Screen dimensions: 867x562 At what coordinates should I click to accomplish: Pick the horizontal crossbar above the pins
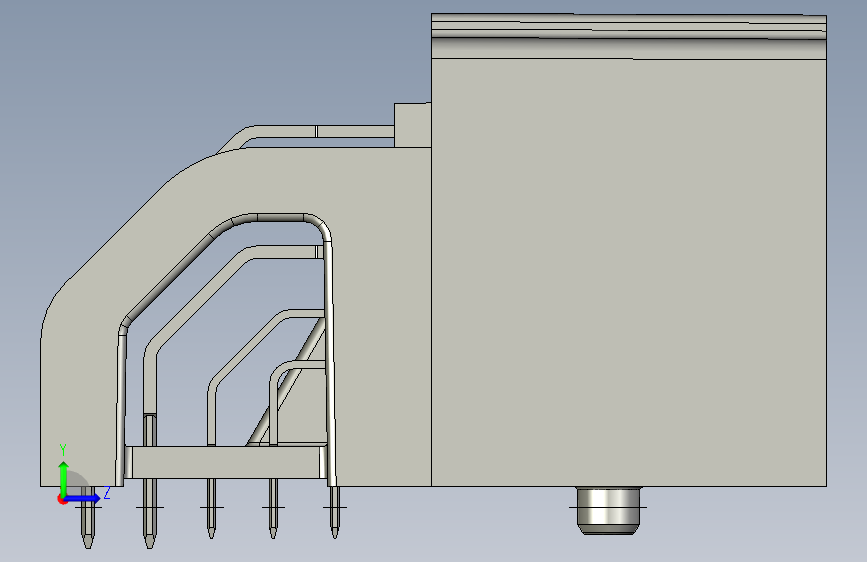pos(226,462)
